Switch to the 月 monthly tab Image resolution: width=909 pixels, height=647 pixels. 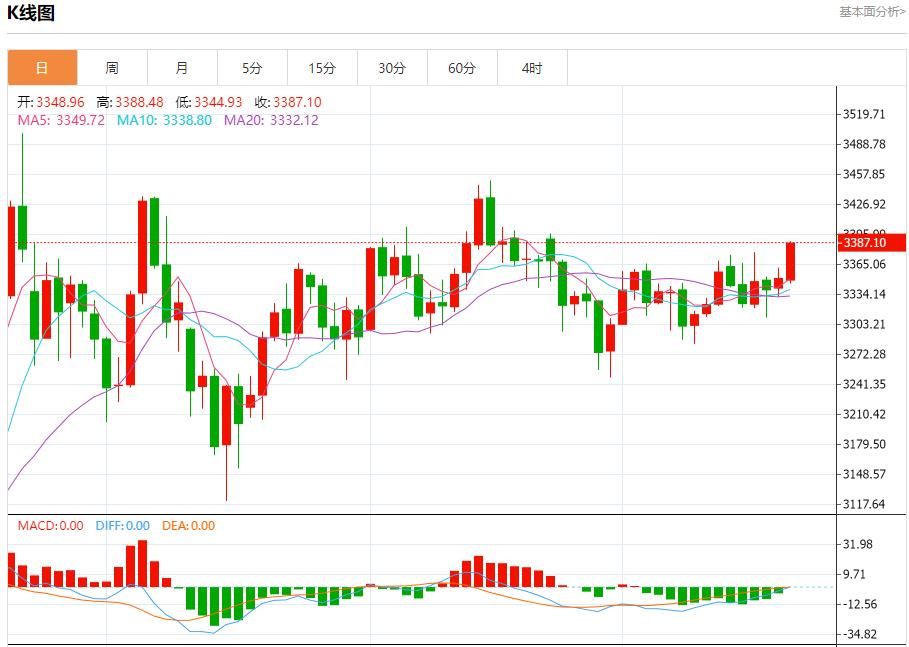[x=182, y=68]
